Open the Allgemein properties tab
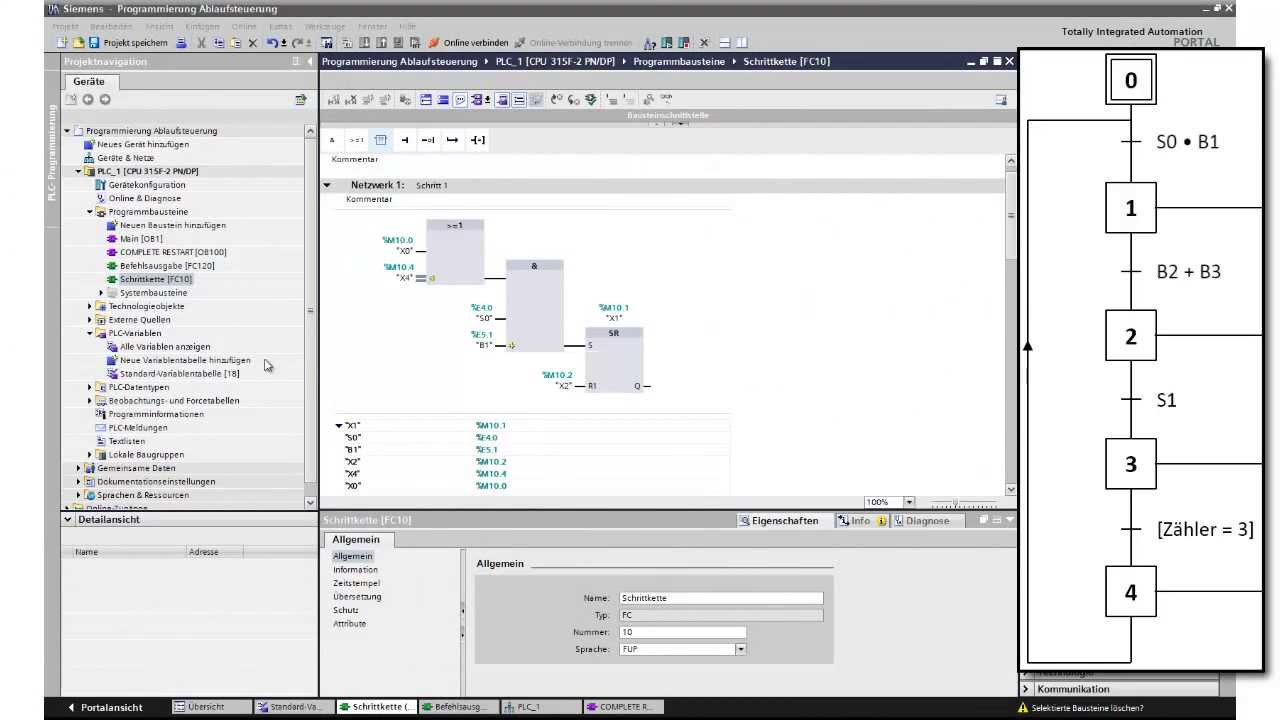1280x720 pixels. point(356,539)
